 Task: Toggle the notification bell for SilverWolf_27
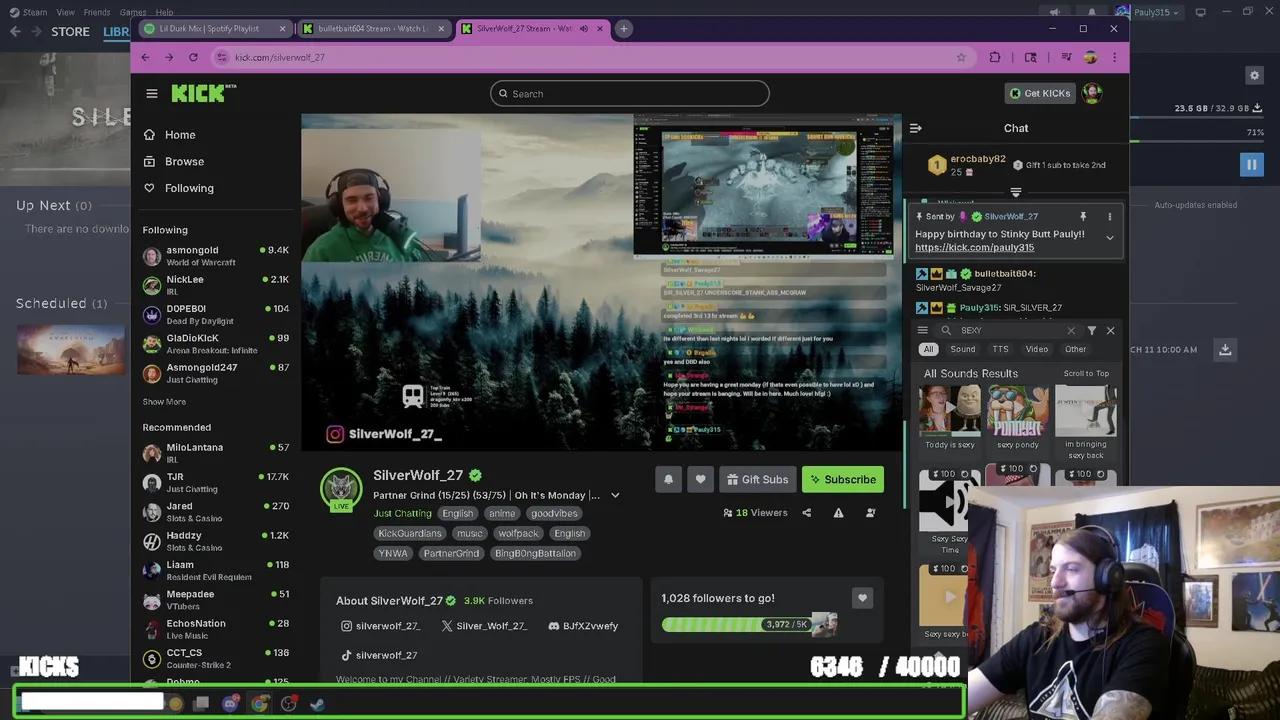pos(669,480)
